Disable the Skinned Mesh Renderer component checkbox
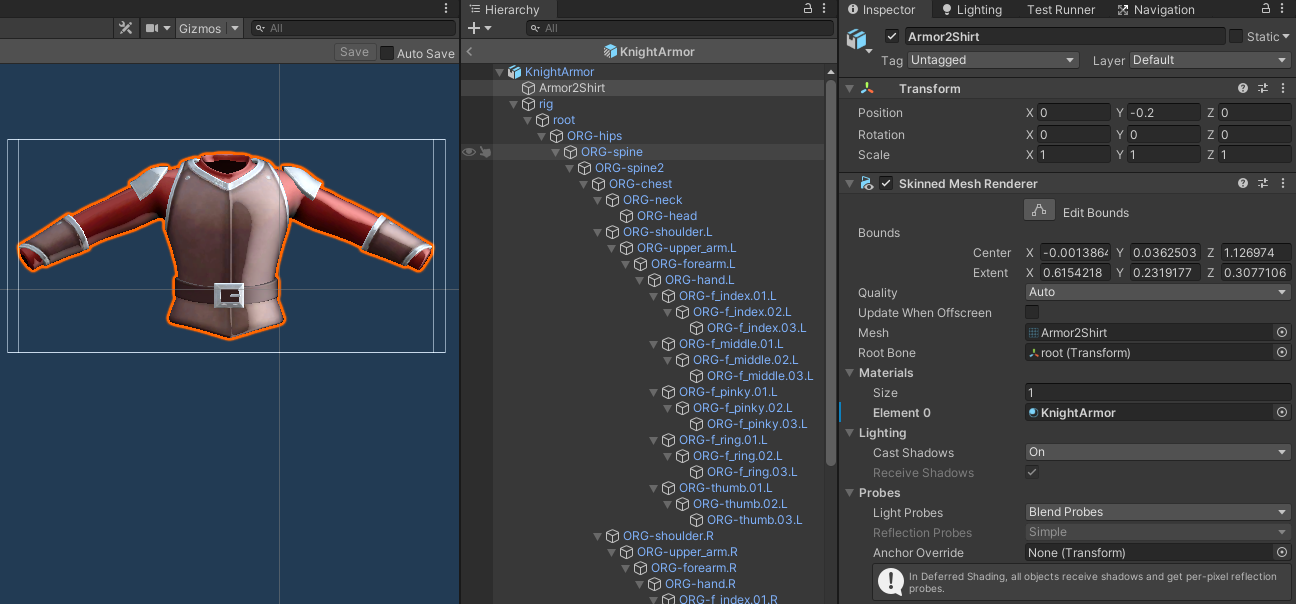Screen dimensions: 1296x604 (x=886, y=184)
